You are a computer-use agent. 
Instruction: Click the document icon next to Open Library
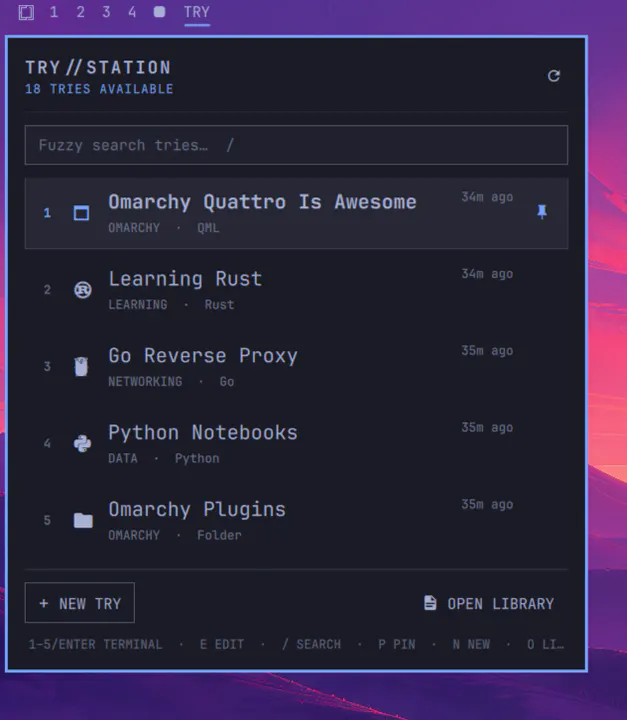(430, 603)
